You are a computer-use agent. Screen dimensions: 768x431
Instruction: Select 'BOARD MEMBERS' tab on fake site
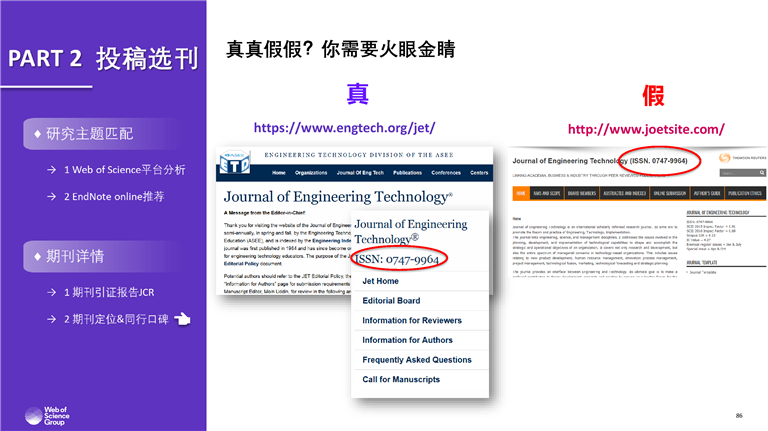click(582, 193)
